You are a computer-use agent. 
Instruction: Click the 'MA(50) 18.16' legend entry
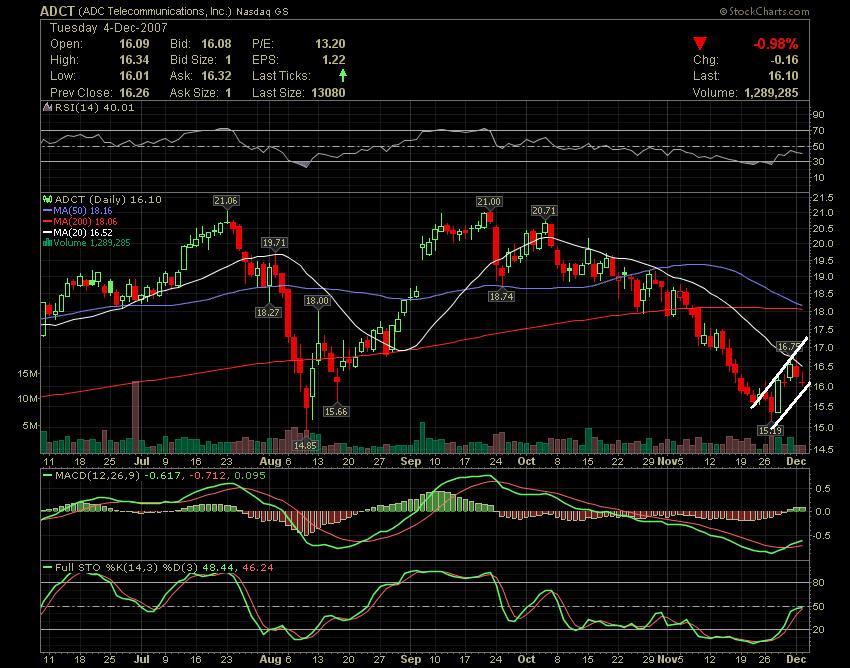83,210
